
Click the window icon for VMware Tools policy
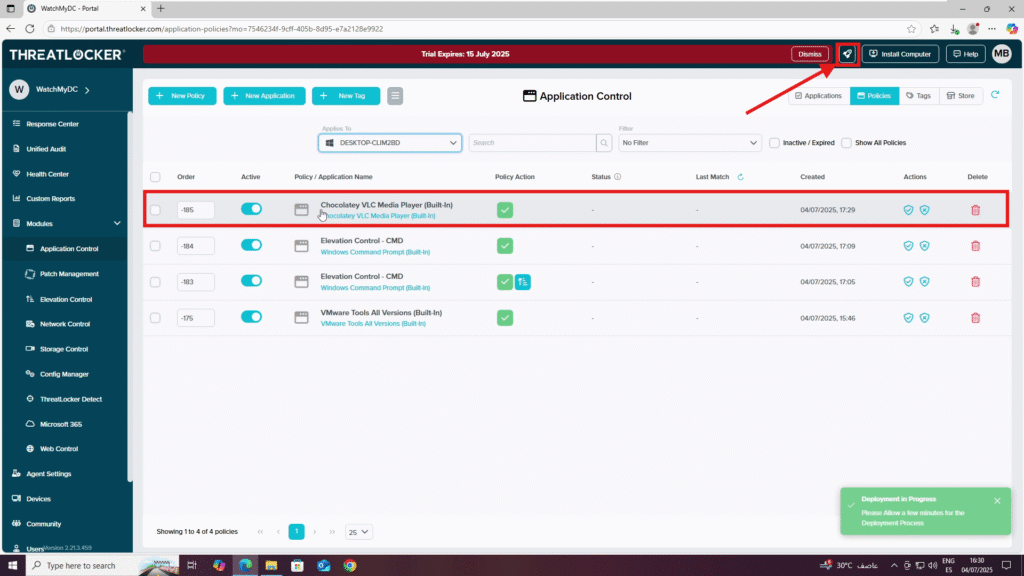coord(301,318)
